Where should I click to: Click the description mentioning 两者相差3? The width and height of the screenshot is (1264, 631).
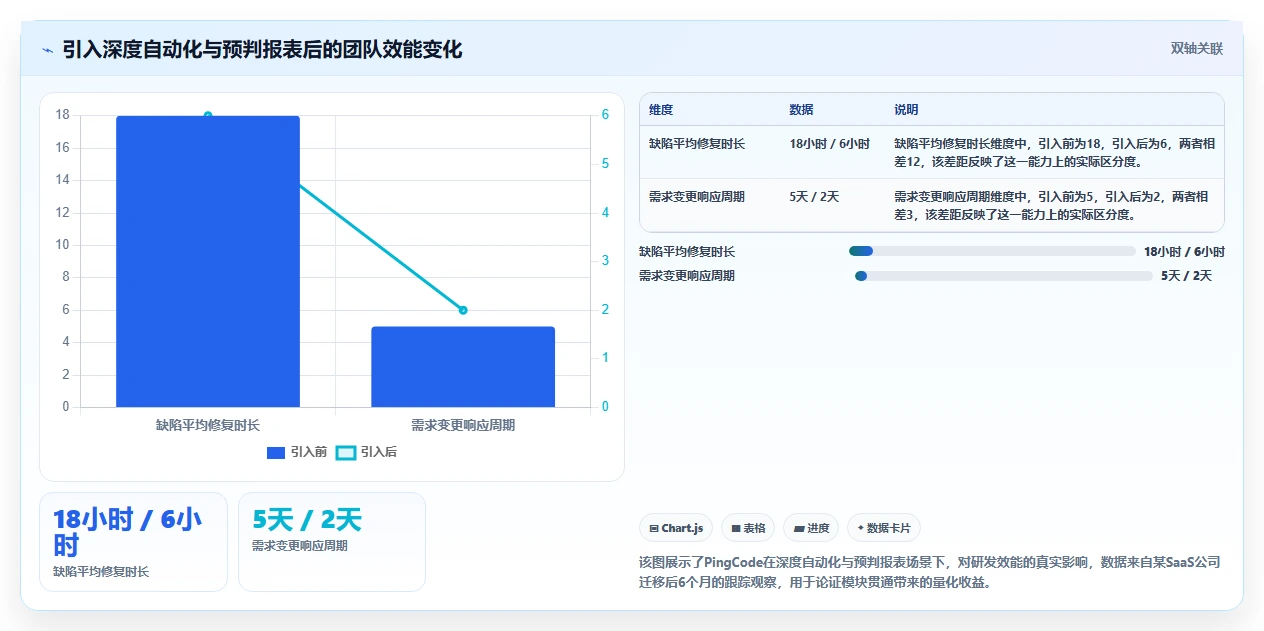point(1051,205)
